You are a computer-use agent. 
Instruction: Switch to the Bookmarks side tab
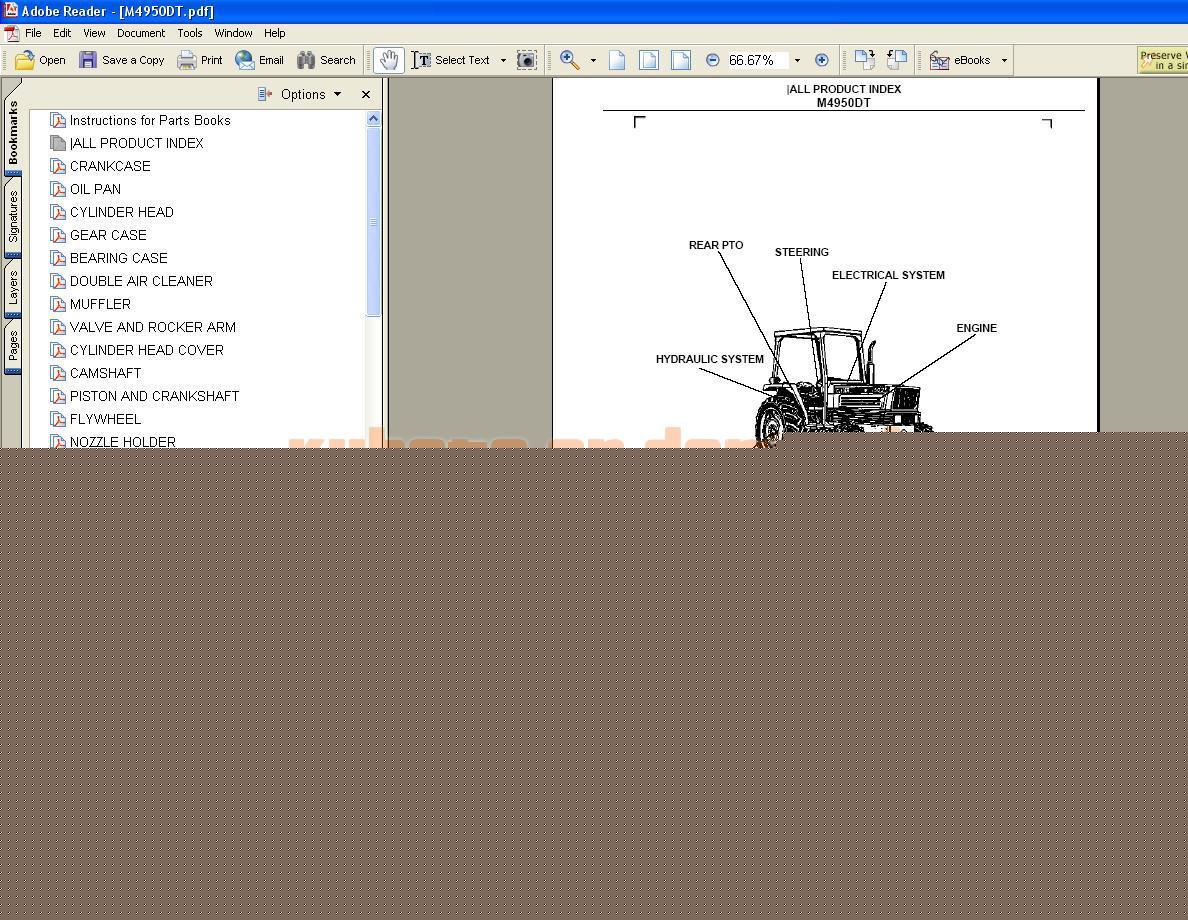pyautogui.click(x=13, y=130)
